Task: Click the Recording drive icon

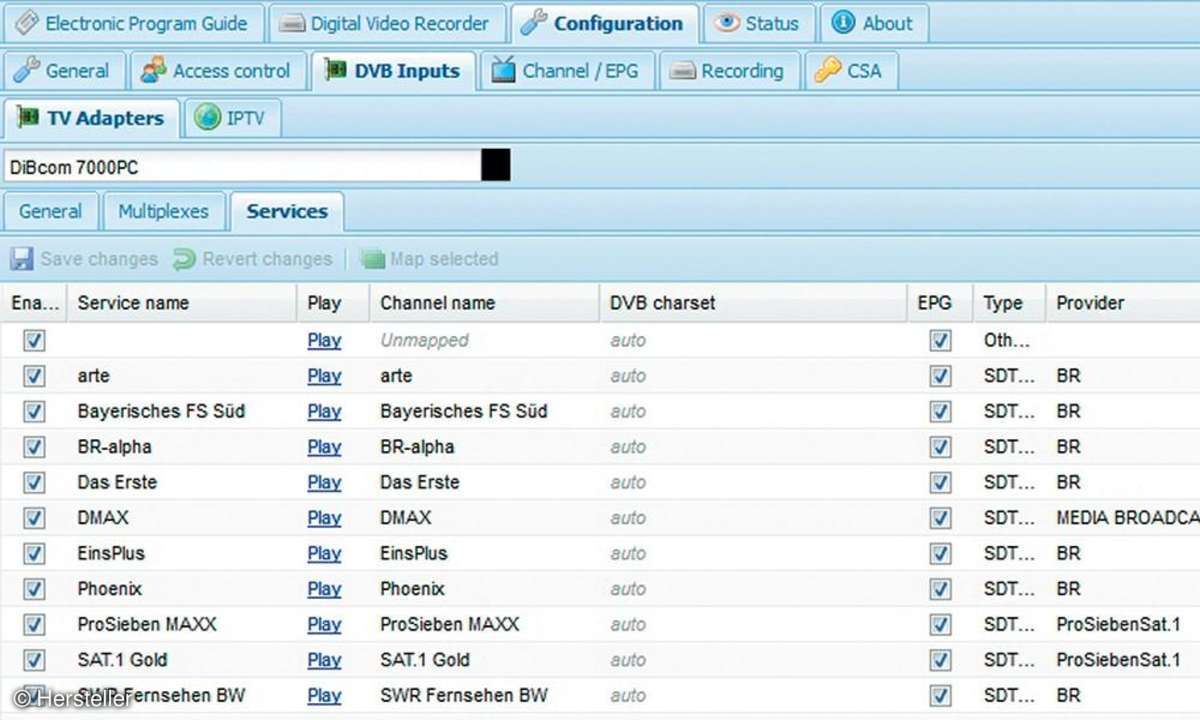Action: (682, 71)
